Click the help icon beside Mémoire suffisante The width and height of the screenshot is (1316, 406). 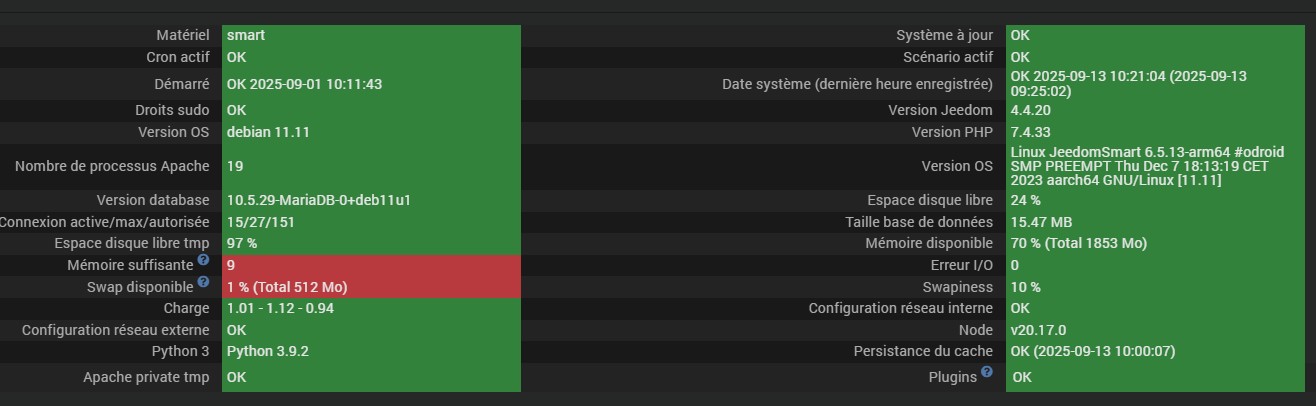pyautogui.click(x=203, y=260)
